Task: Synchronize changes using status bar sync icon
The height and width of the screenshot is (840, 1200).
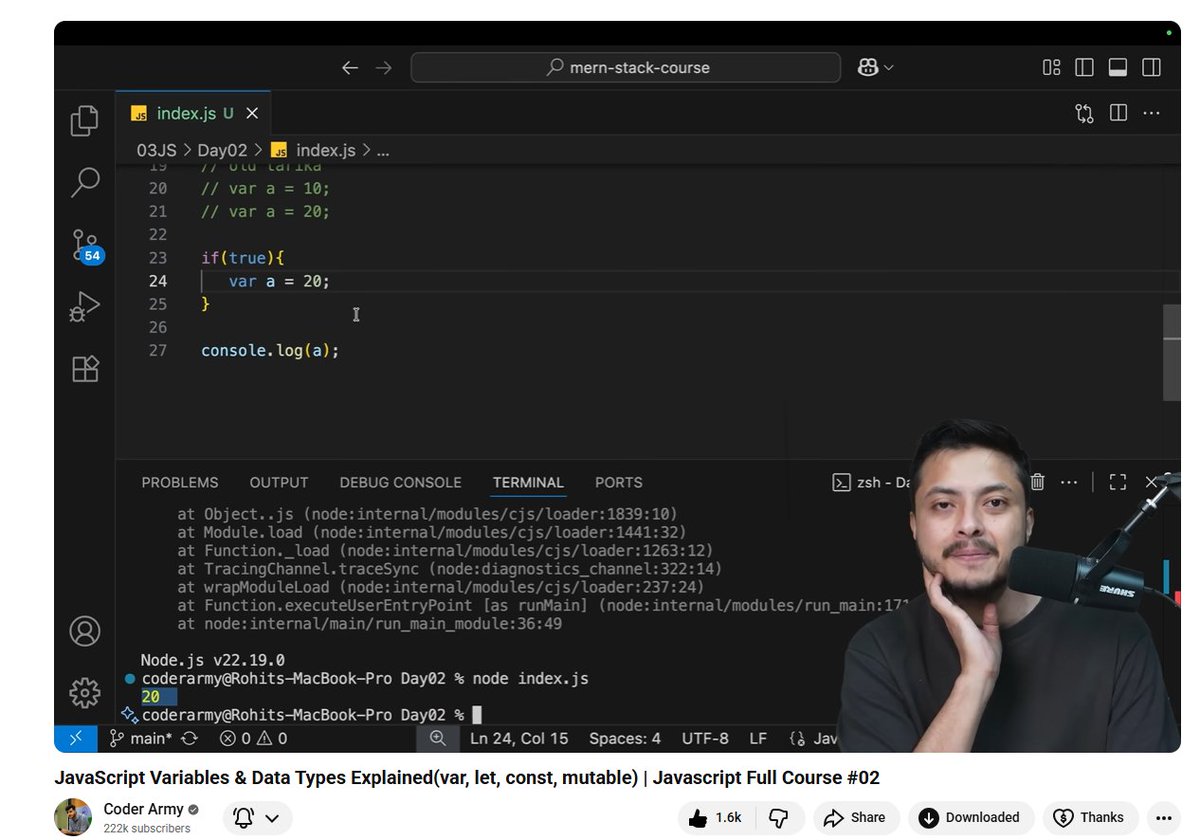Action: [x=189, y=738]
